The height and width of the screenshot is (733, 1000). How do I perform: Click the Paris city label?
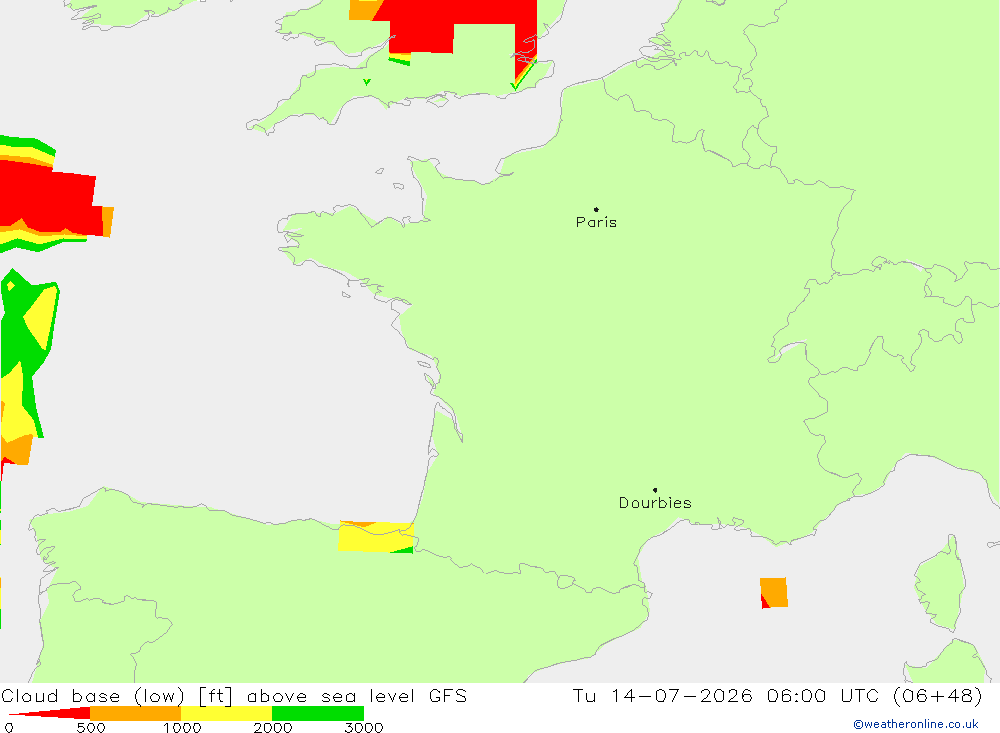pyautogui.click(x=596, y=222)
